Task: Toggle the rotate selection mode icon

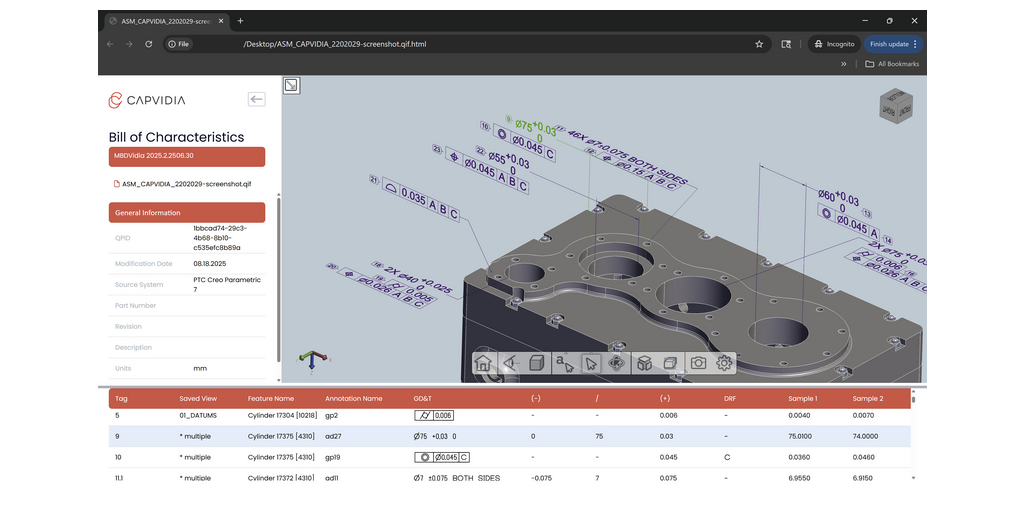Action: pyautogui.click(x=618, y=363)
